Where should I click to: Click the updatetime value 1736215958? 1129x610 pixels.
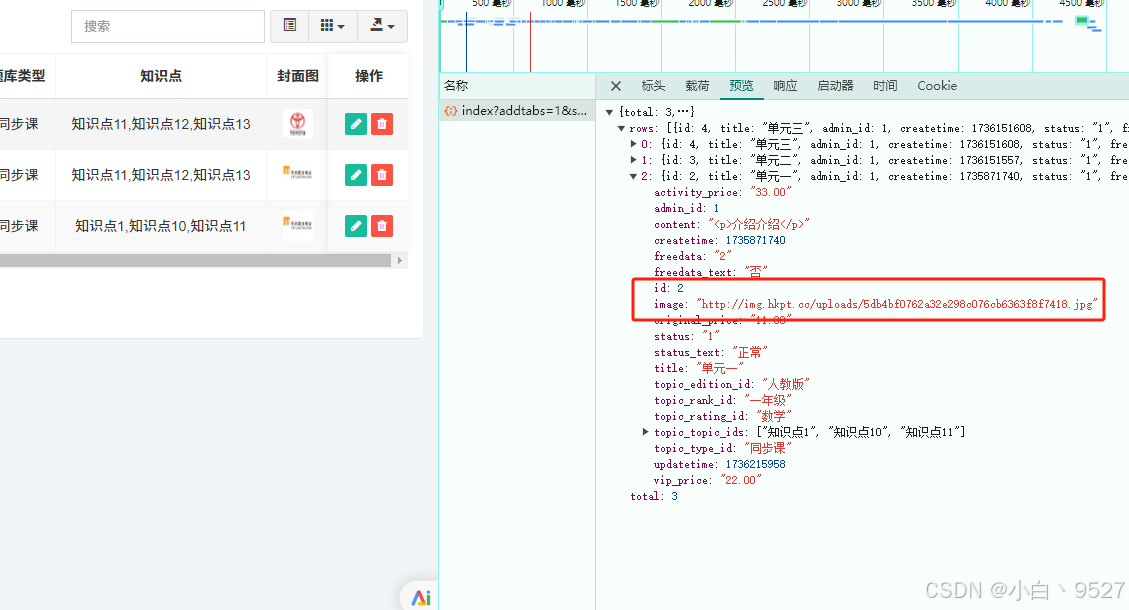tap(755, 465)
